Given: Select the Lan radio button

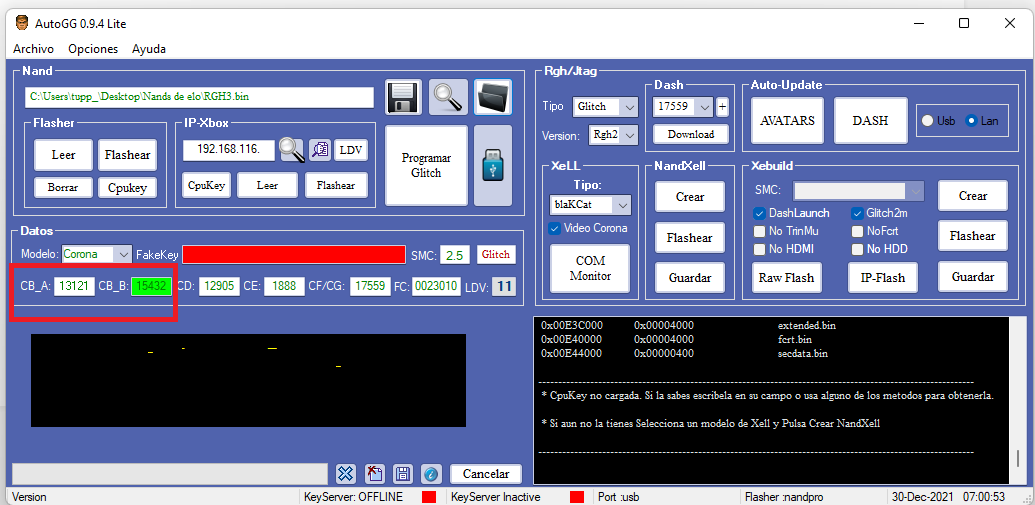Looking at the screenshot, I should 971,121.
